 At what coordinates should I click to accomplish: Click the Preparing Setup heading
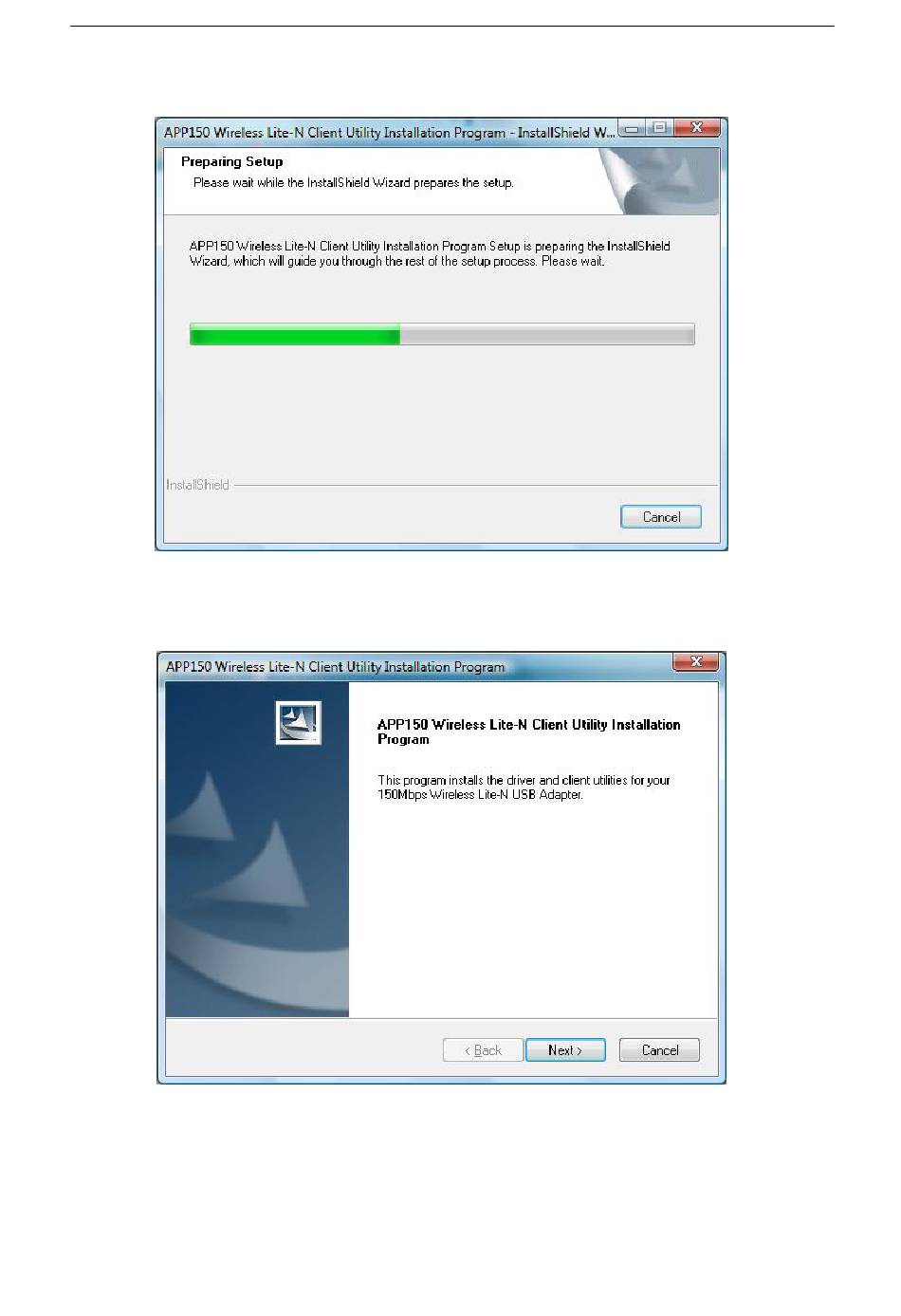click(232, 161)
